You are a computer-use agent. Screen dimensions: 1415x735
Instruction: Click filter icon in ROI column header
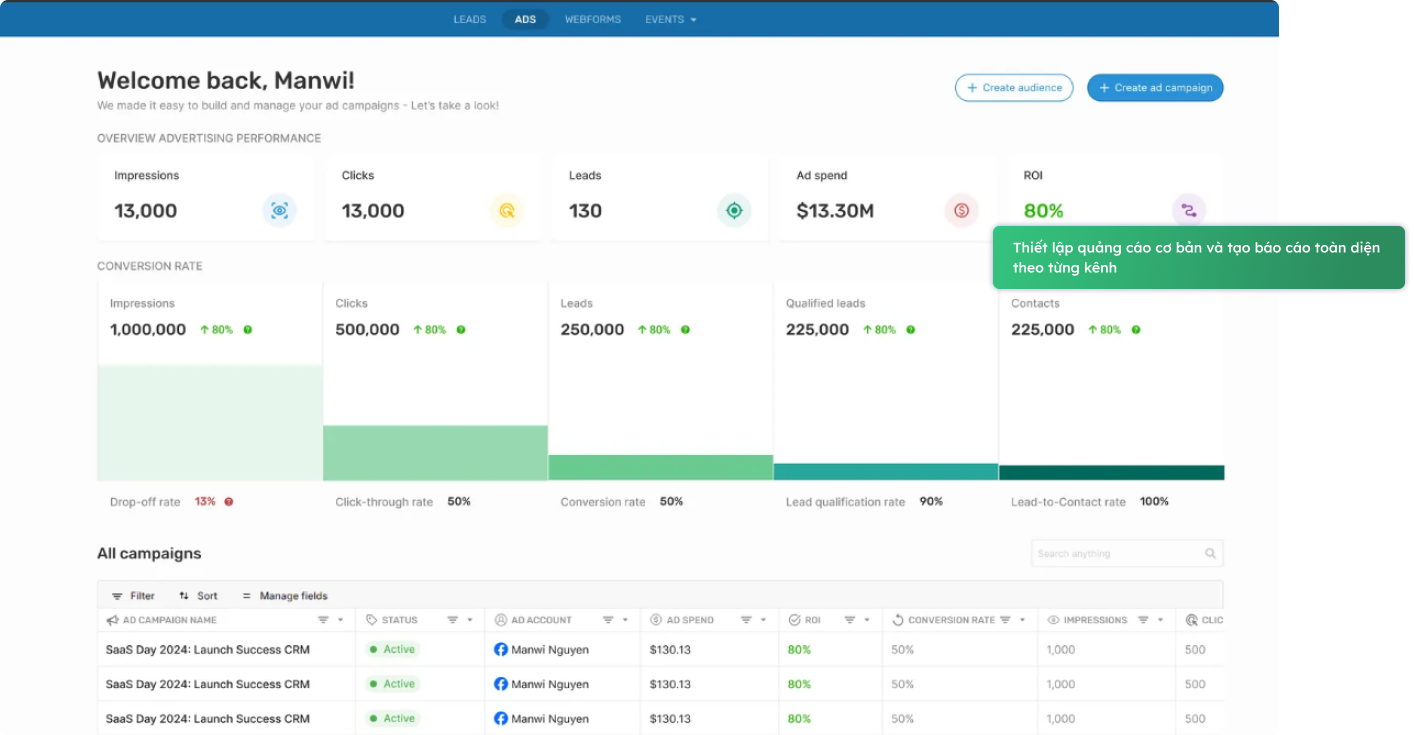coord(849,620)
